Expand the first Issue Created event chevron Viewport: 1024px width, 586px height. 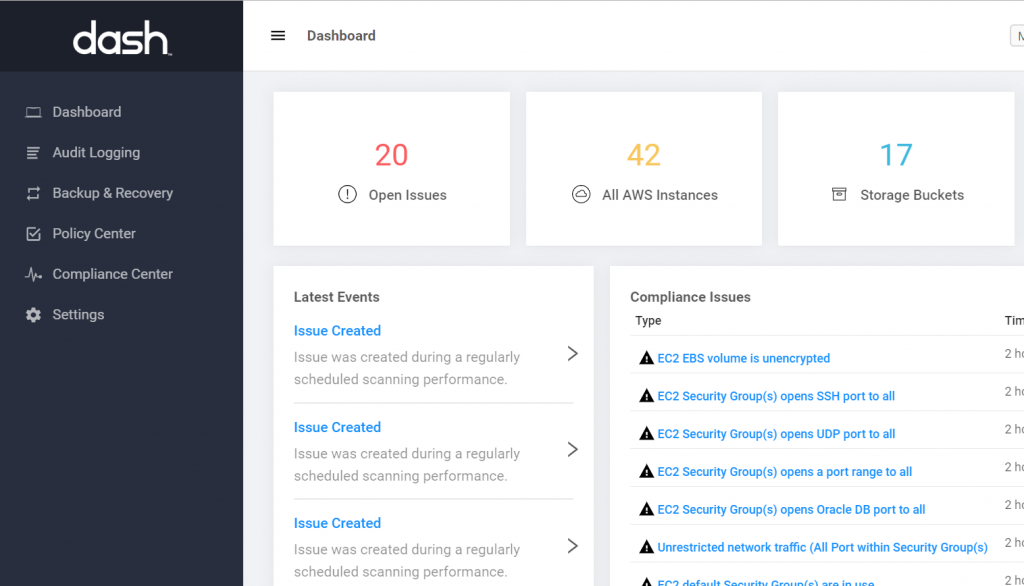click(572, 353)
